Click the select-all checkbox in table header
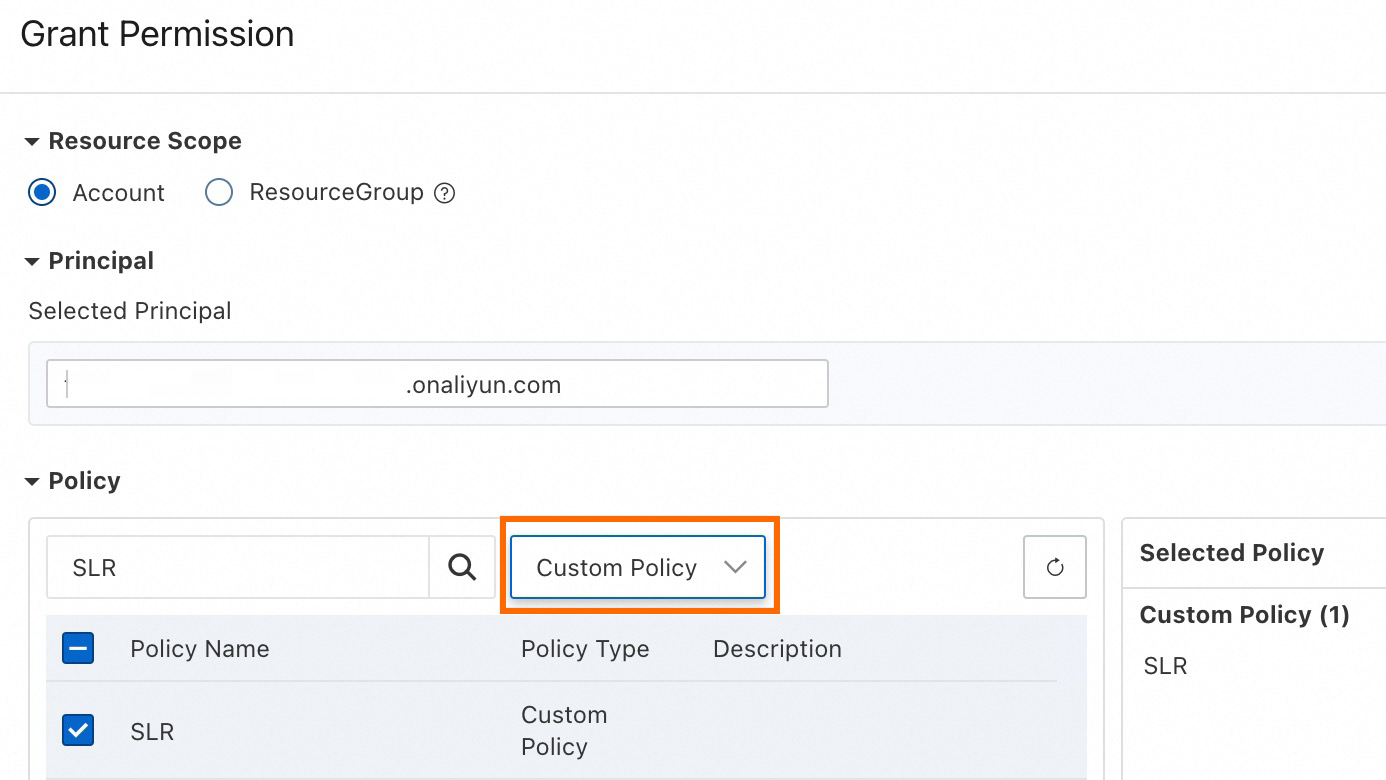This screenshot has width=1386, height=780. tap(77, 648)
